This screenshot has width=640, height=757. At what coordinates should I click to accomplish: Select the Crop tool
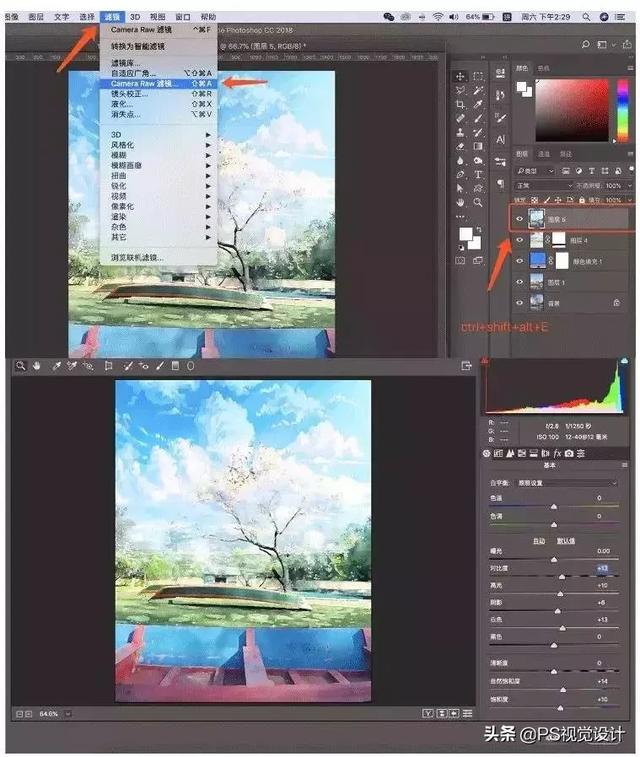[460, 104]
